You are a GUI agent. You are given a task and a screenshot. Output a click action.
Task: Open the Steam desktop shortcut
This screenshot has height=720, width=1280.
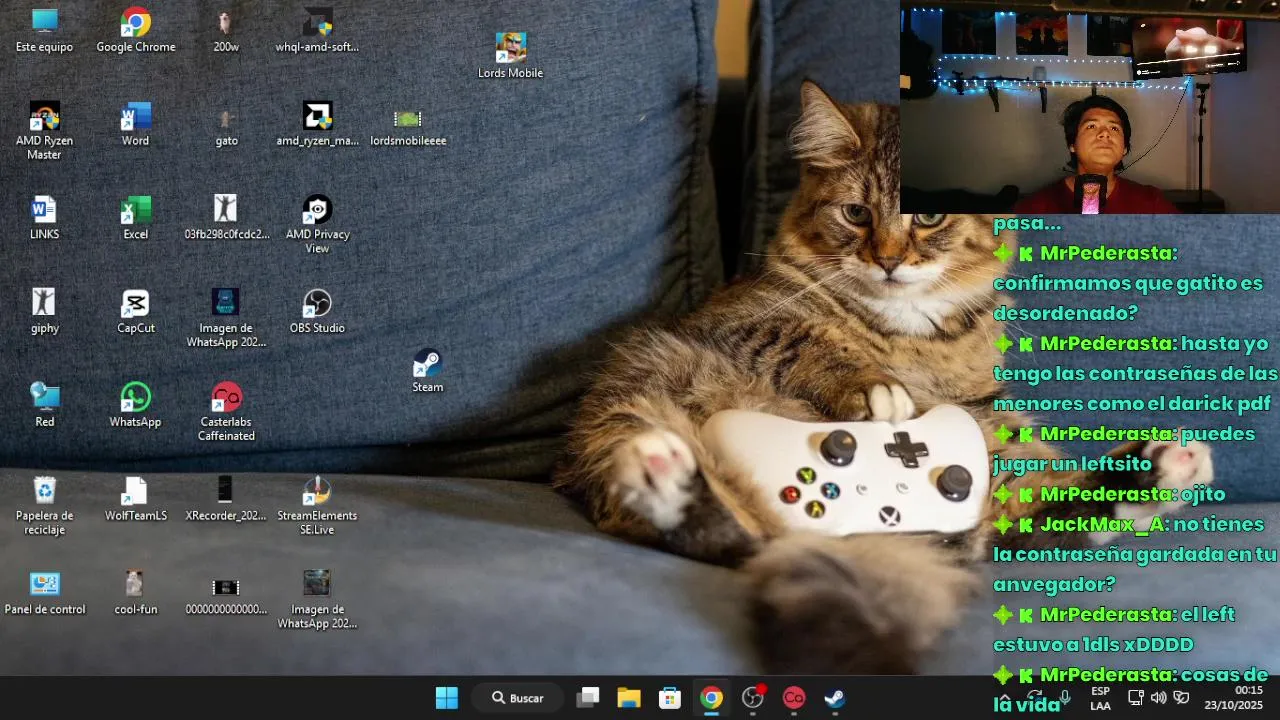click(427, 371)
